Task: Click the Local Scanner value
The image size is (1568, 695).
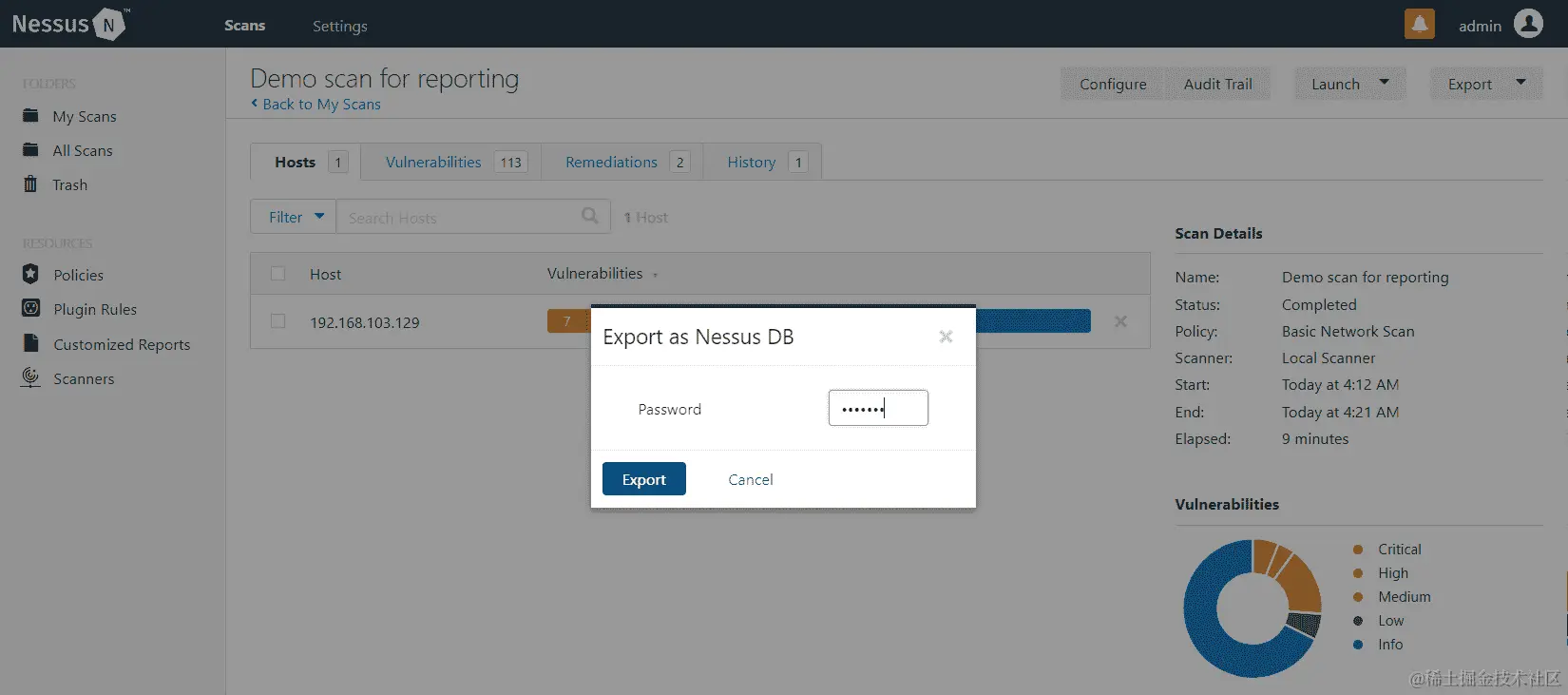Action: tap(1329, 357)
